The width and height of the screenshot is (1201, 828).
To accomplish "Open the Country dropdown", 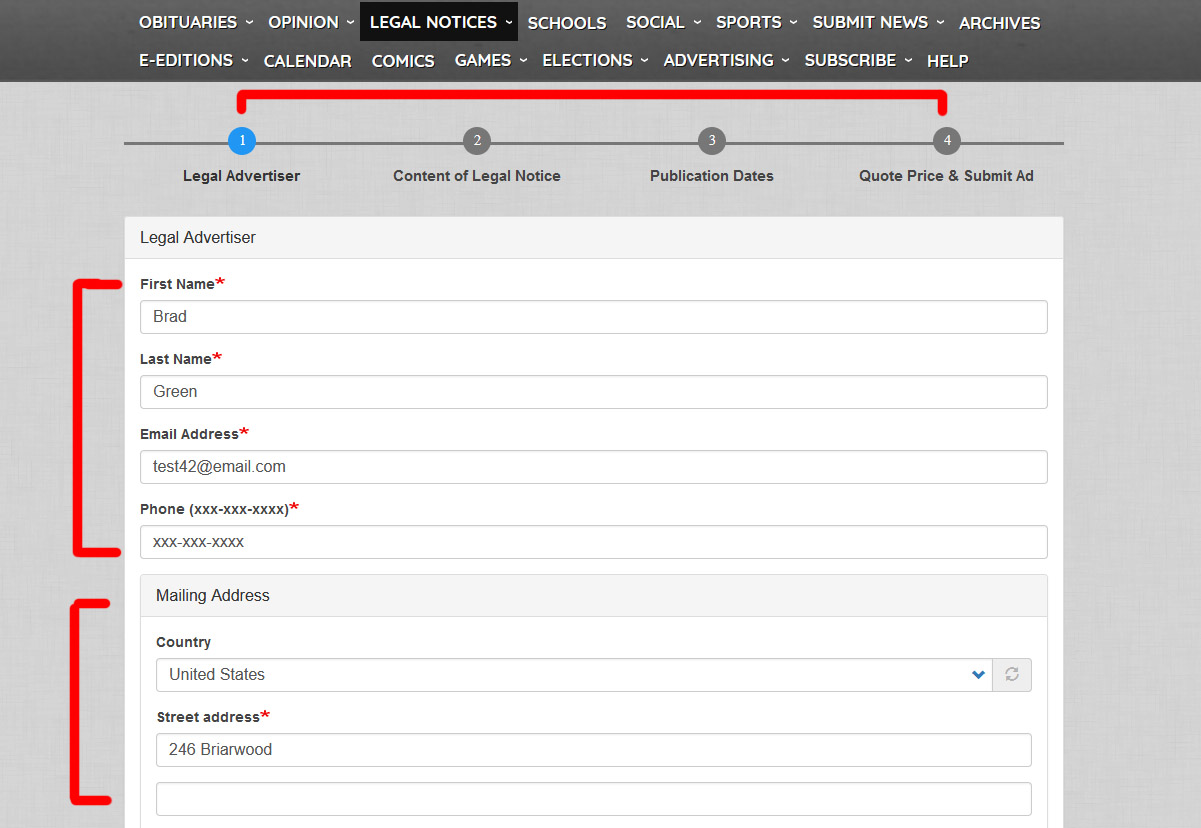I will tap(573, 675).
